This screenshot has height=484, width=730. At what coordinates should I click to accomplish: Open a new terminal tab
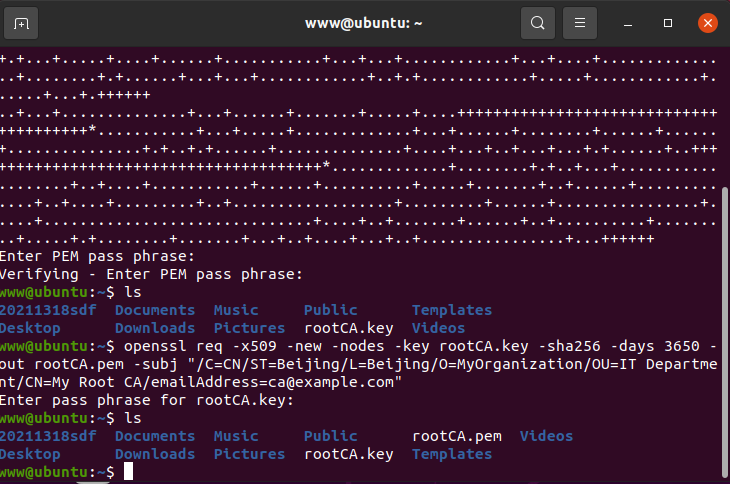[x=21, y=23]
